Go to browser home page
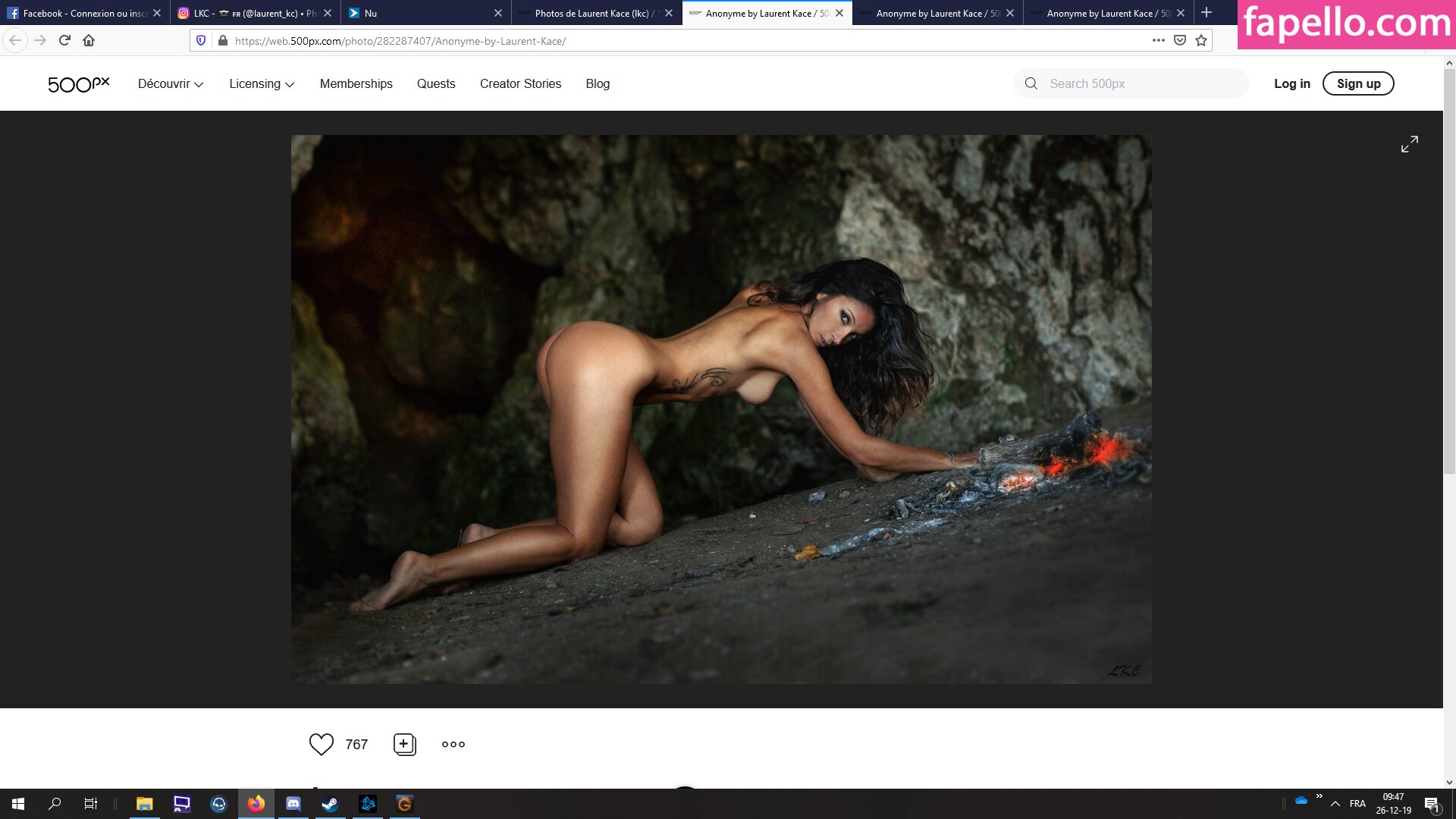 (x=89, y=40)
